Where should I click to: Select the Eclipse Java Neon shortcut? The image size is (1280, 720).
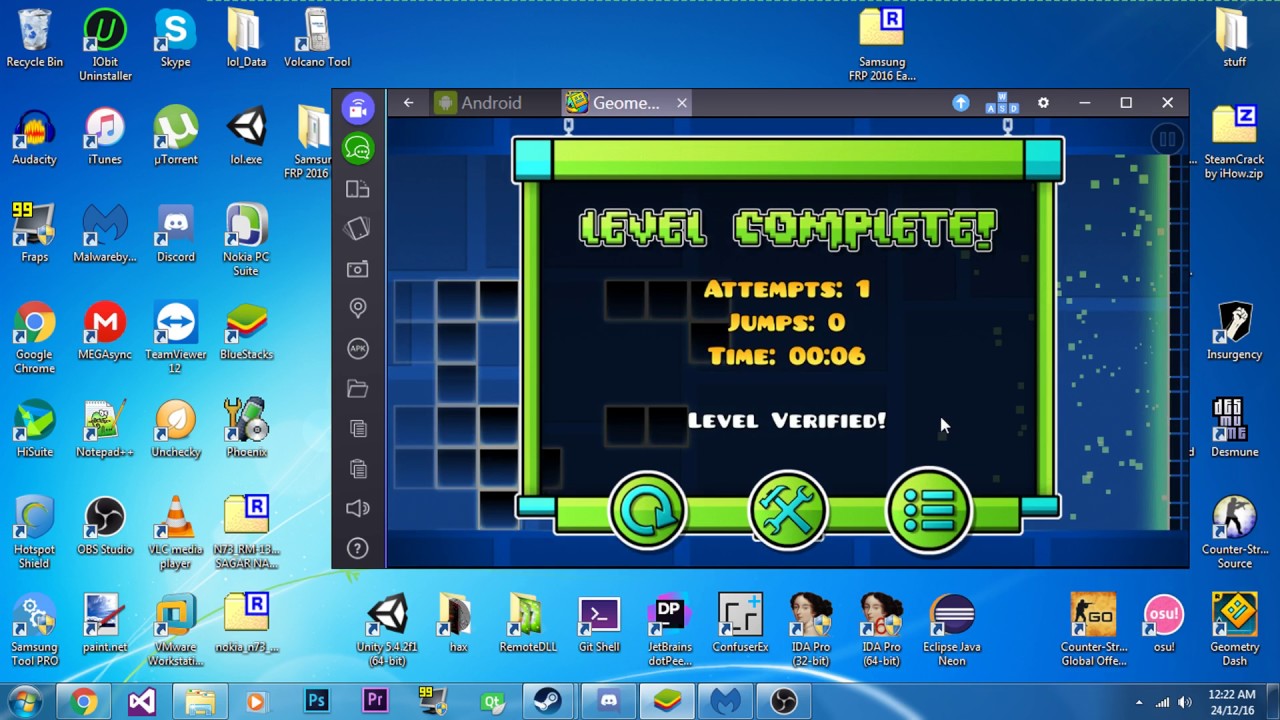coord(952,629)
